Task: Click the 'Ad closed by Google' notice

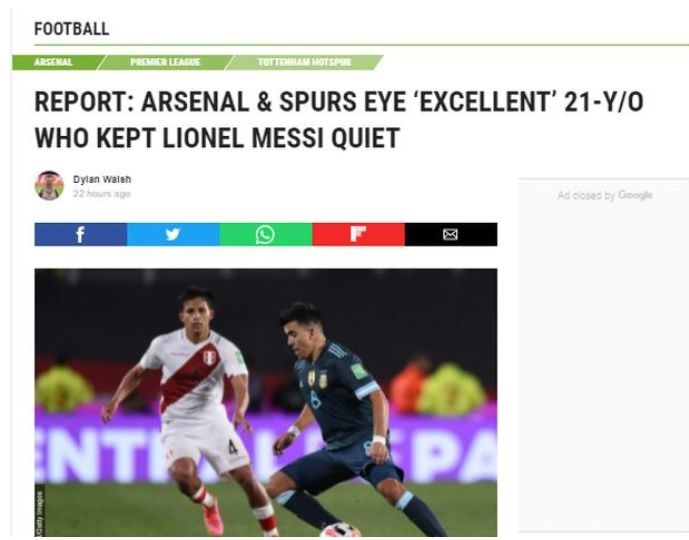Action: [x=605, y=195]
